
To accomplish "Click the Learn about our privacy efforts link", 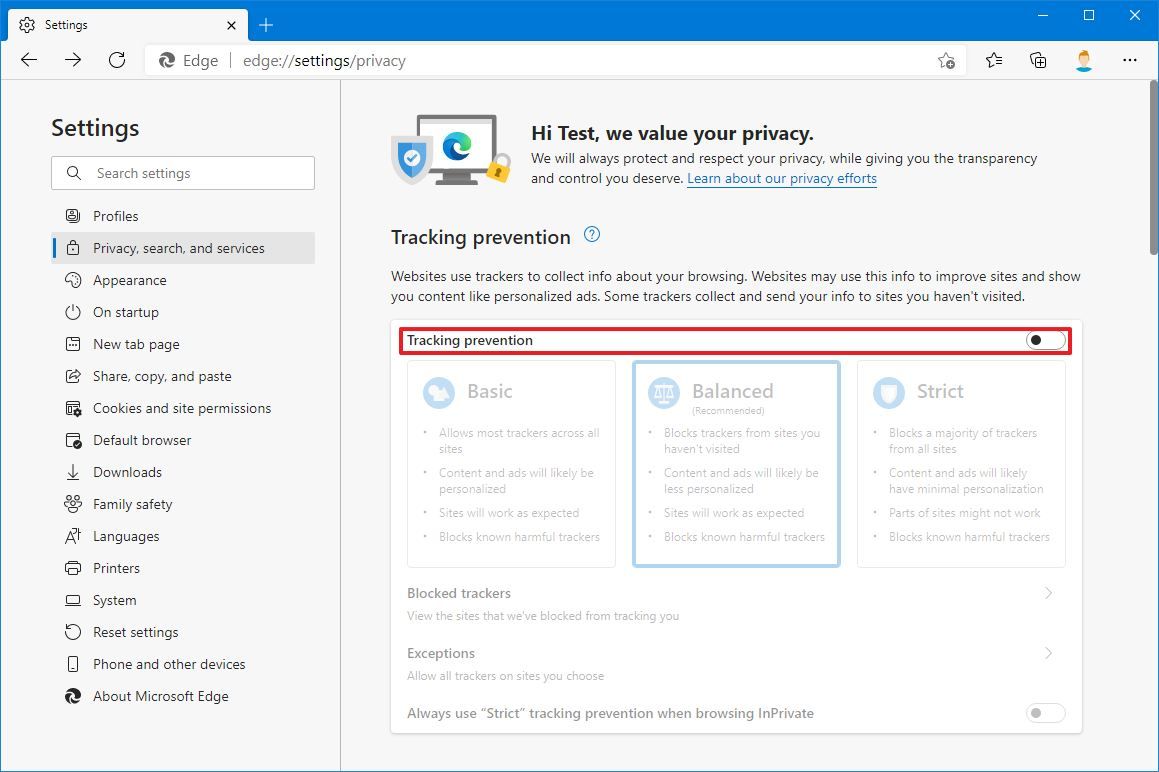I will point(781,178).
